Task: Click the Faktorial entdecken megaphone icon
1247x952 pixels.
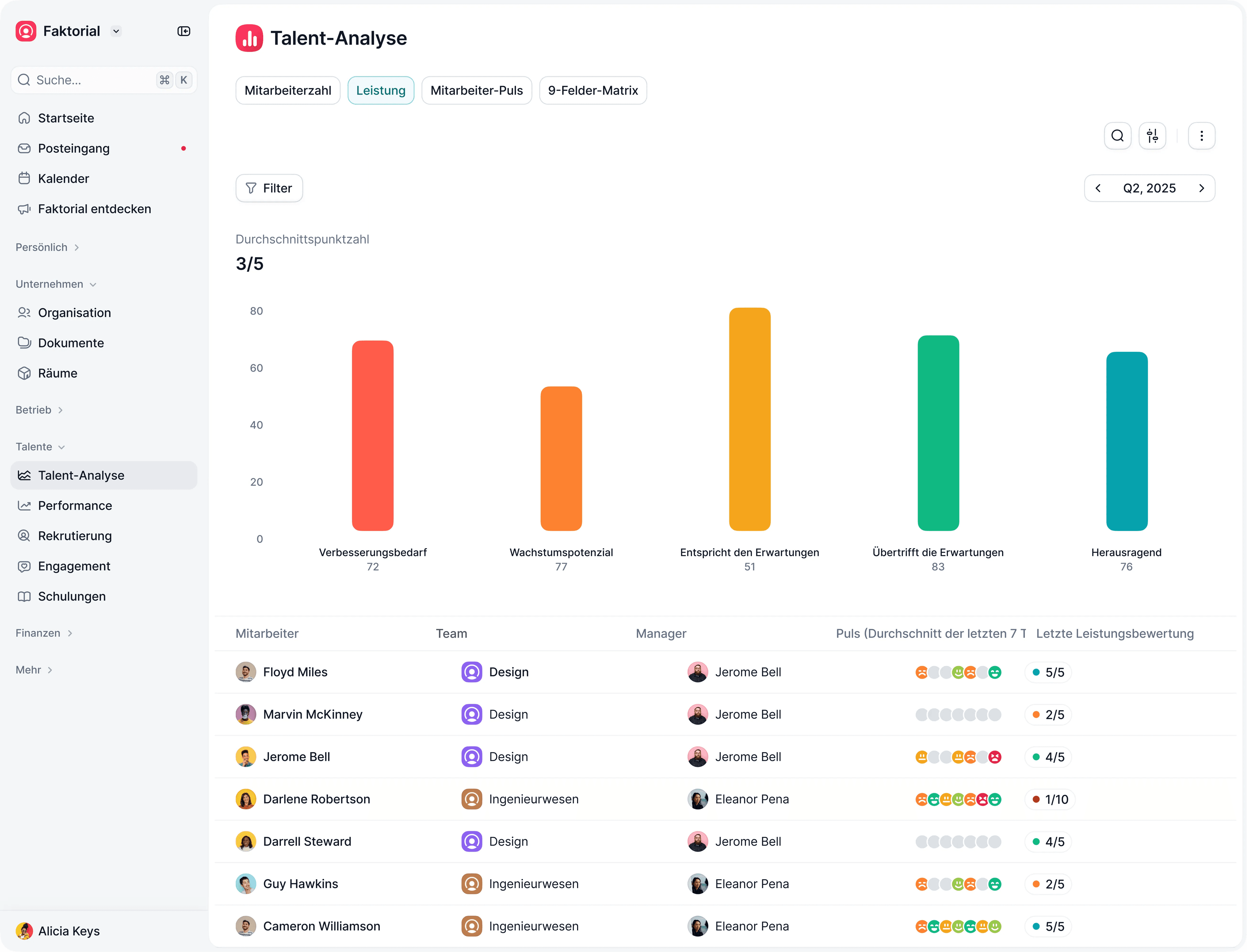Action: pos(24,209)
